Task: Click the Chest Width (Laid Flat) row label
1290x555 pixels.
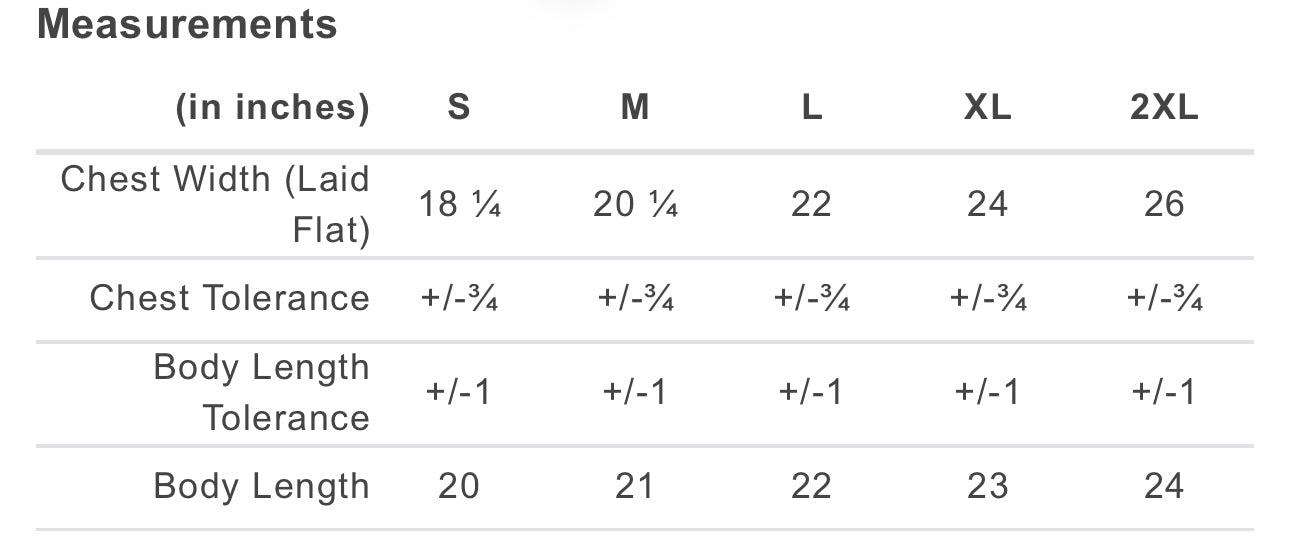Action: pos(215,205)
